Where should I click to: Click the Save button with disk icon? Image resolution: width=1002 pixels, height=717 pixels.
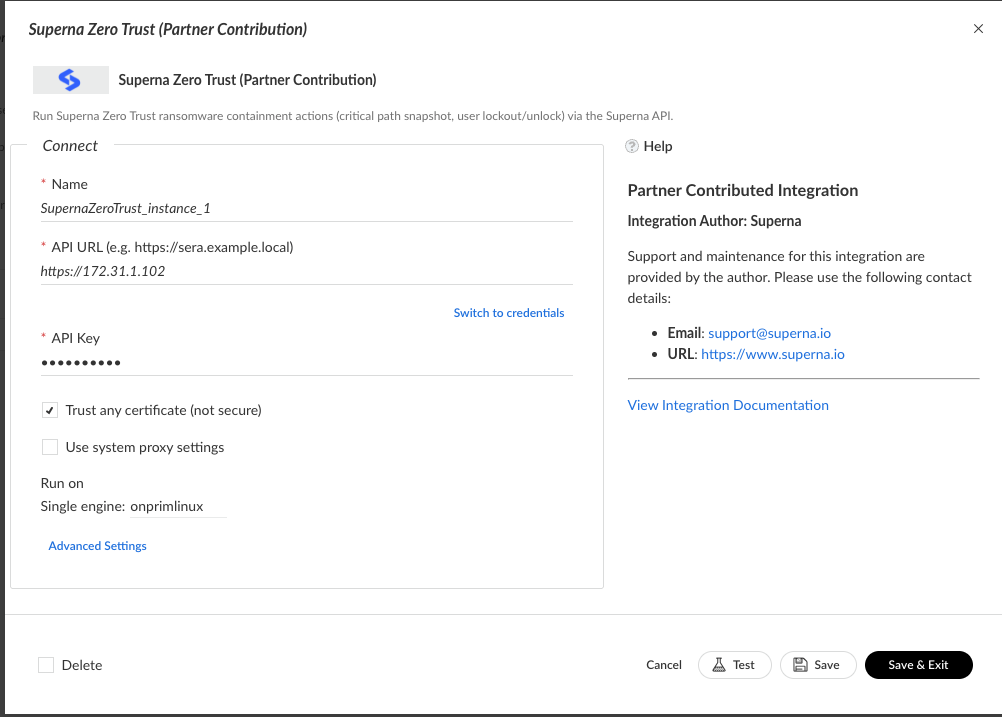(x=817, y=665)
